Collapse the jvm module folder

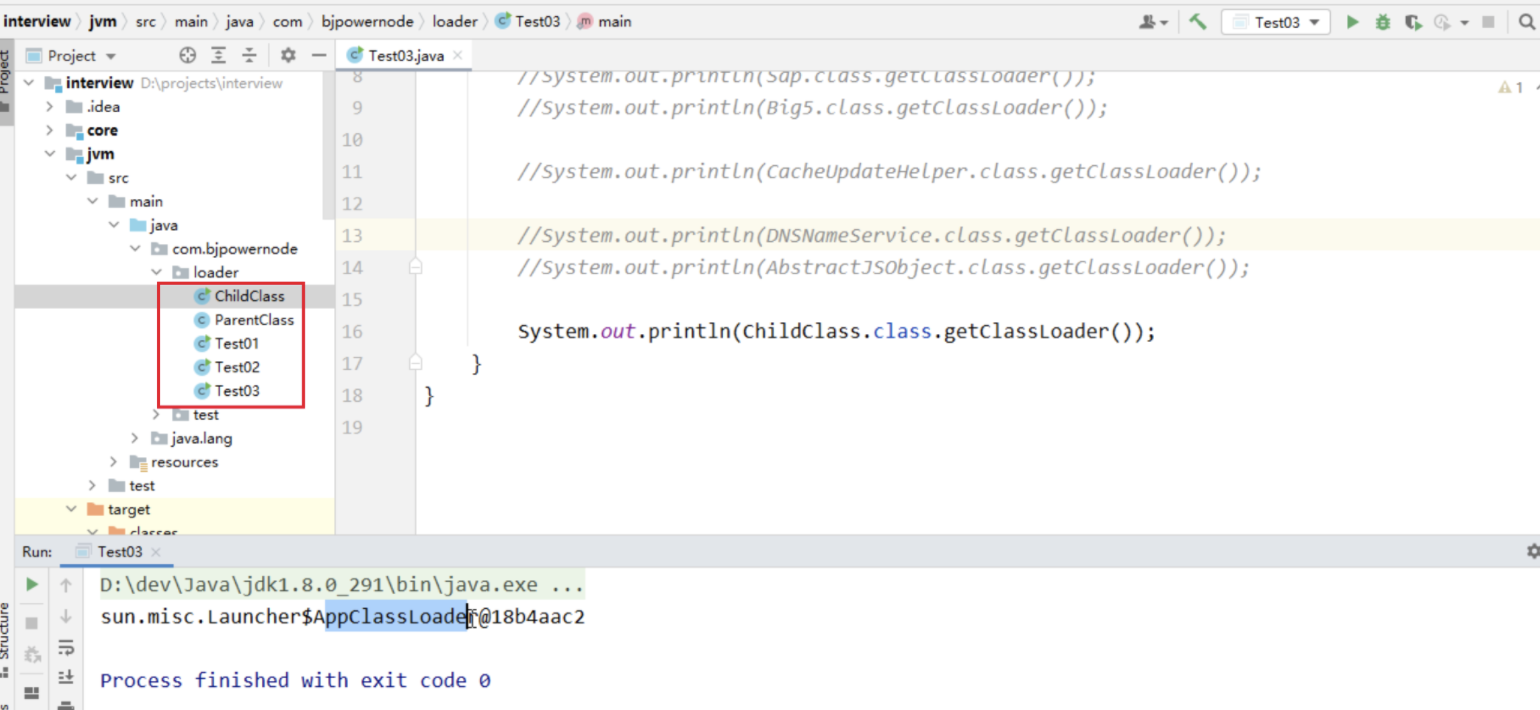pyautogui.click(x=49, y=154)
